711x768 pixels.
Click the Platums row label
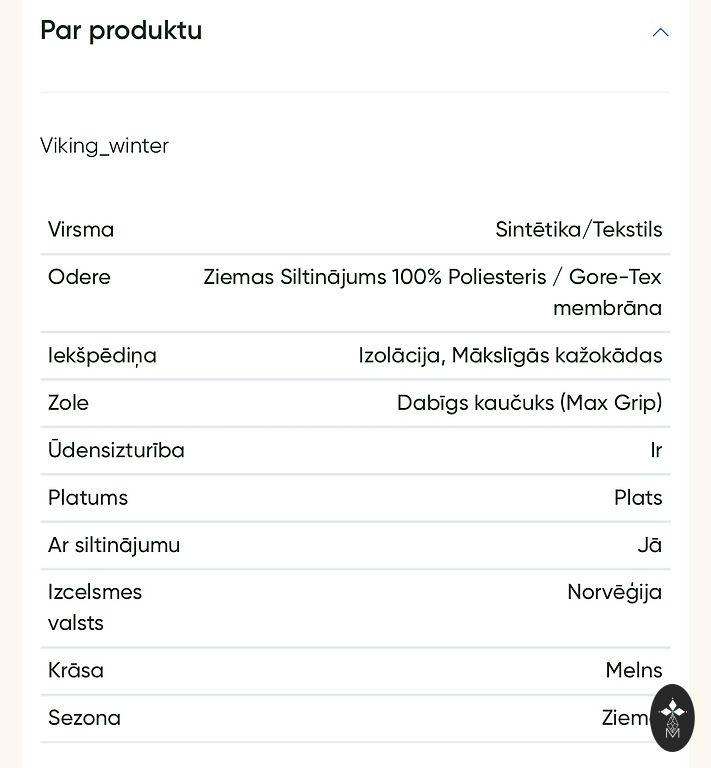pos(88,498)
